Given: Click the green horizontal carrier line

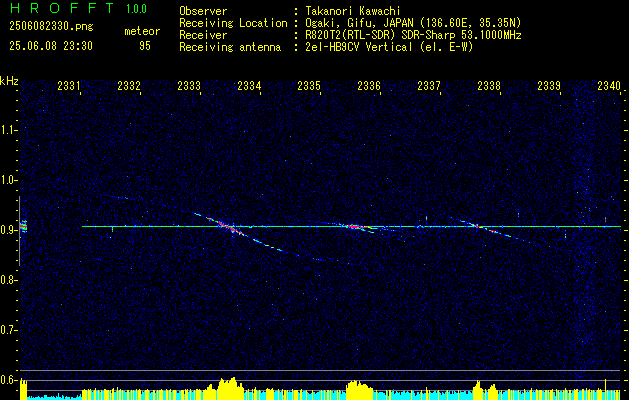Looking at the screenshot, I should point(351,226).
